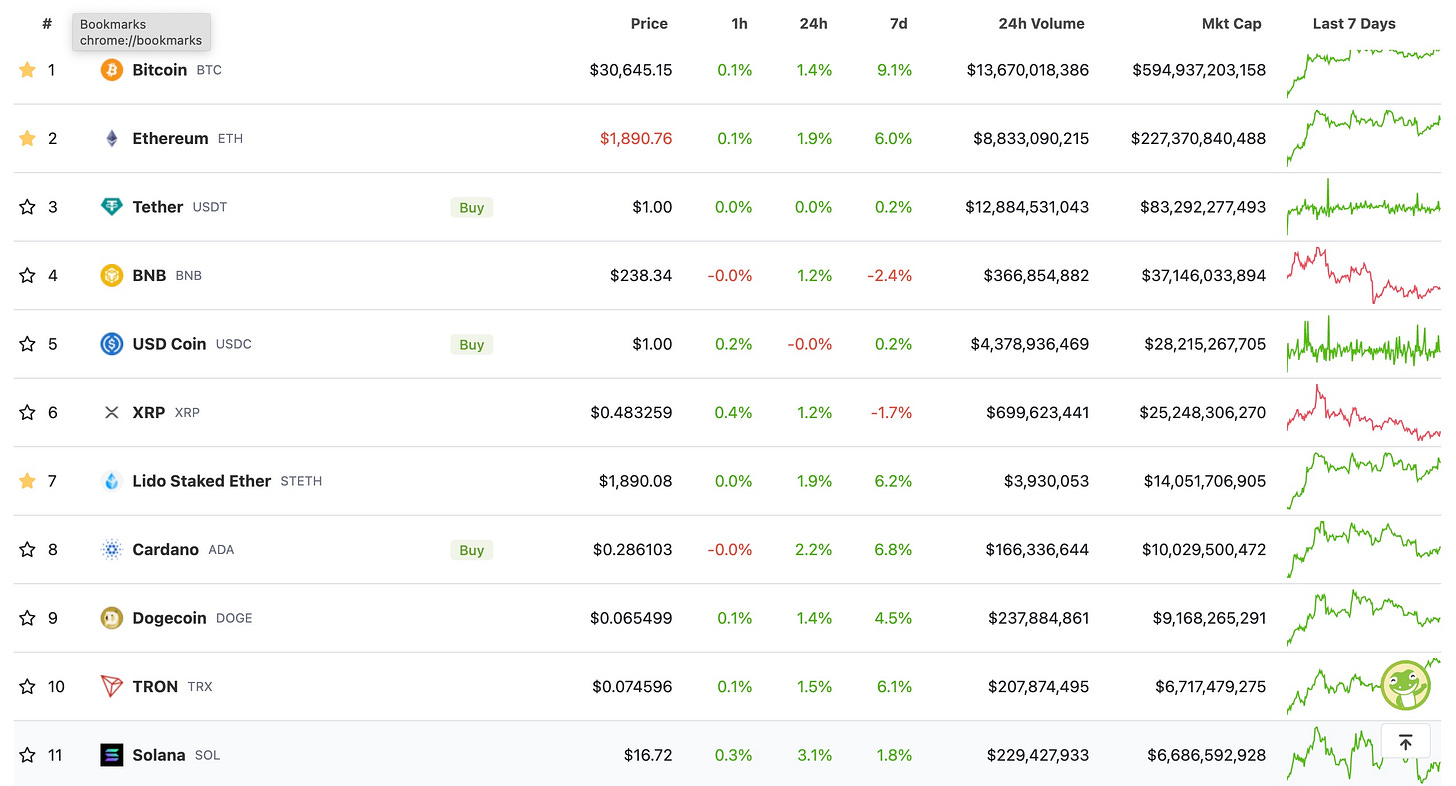Click the Solana logo
Image resolution: width=1456 pixels, height=786 pixels.
pyautogui.click(x=112, y=755)
